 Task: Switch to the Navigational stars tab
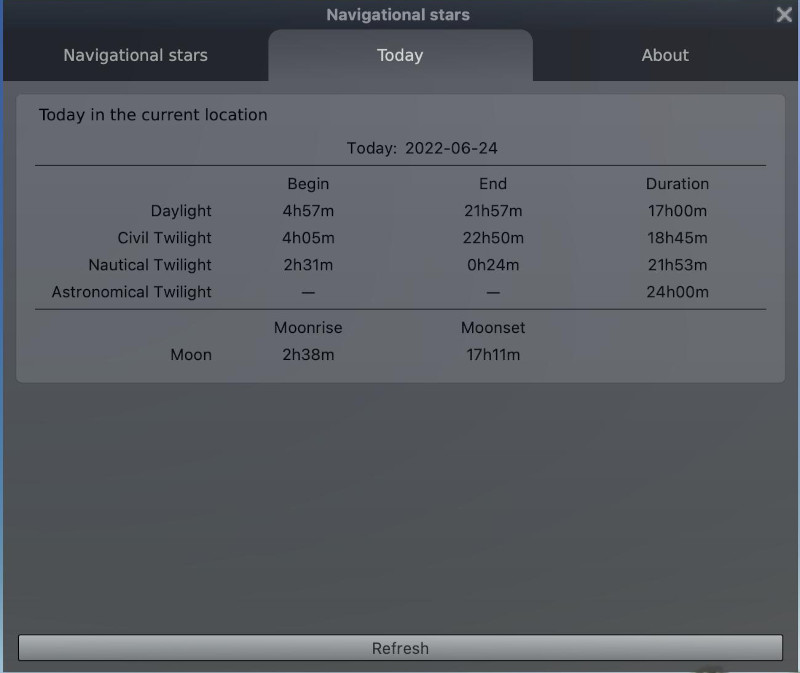(135, 55)
